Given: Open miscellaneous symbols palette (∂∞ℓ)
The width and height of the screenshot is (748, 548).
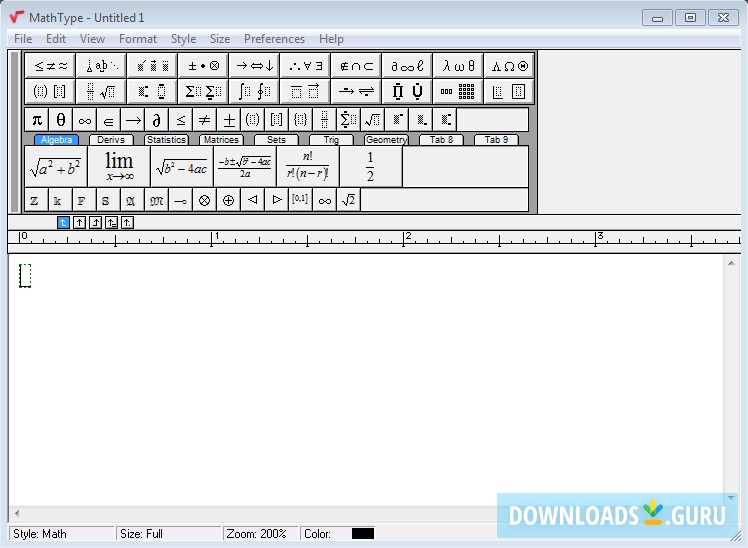Looking at the screenshot, I should [x=407, y=66].
